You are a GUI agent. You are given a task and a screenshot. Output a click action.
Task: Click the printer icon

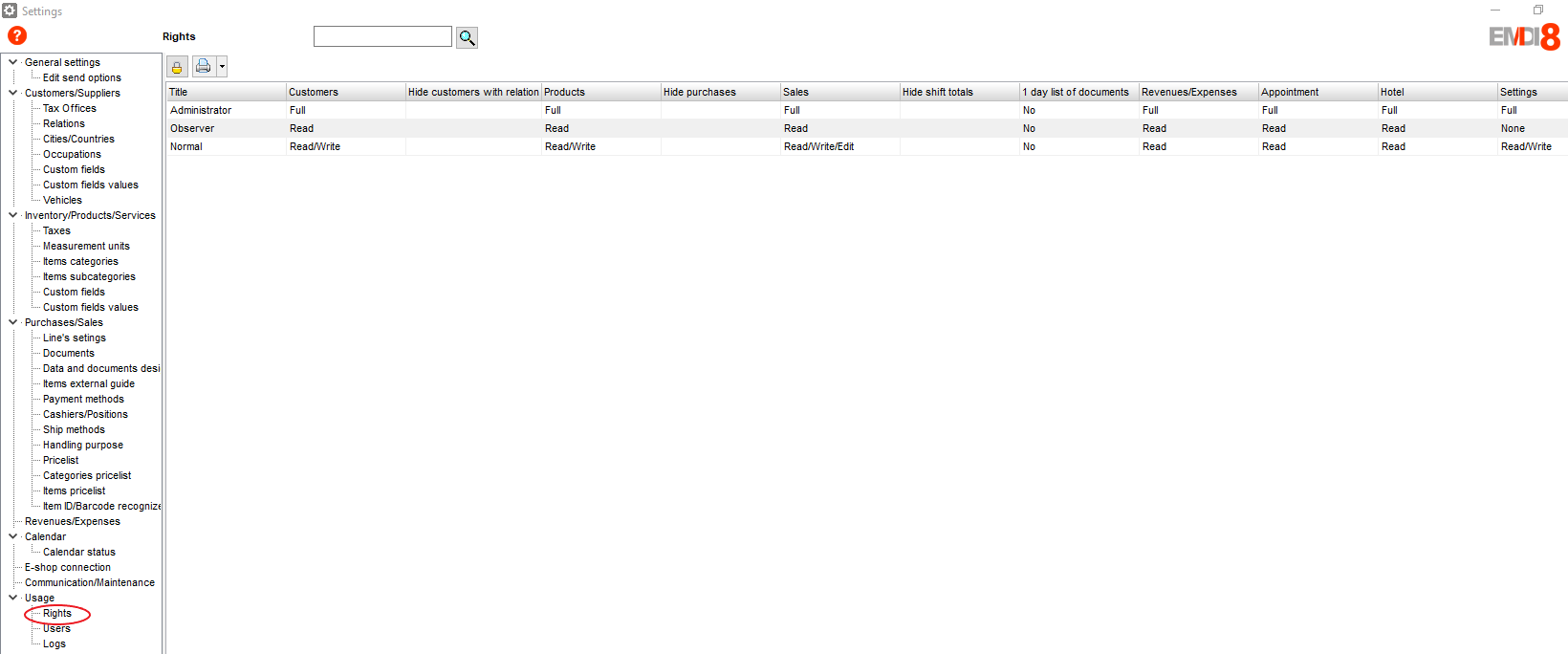203,67
